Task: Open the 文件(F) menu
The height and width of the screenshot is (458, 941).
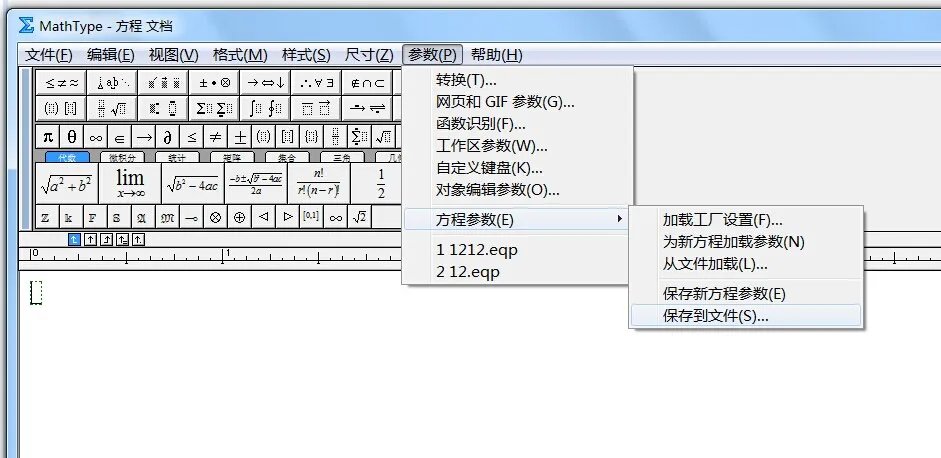Action: pyautogui.click(x=49, y=55)
